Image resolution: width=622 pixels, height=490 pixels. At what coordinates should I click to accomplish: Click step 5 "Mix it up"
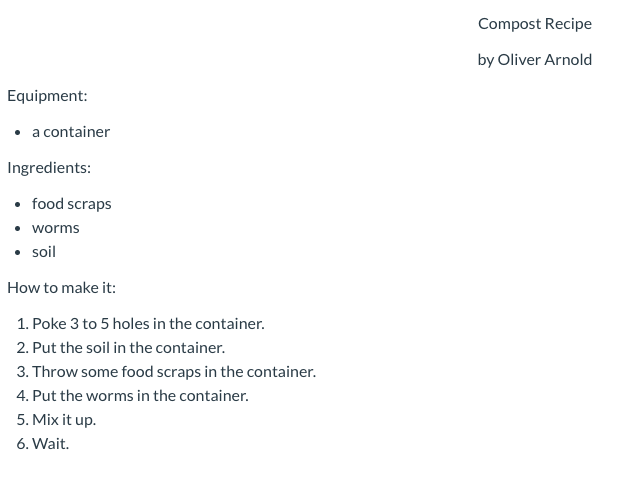coord(64,419)
